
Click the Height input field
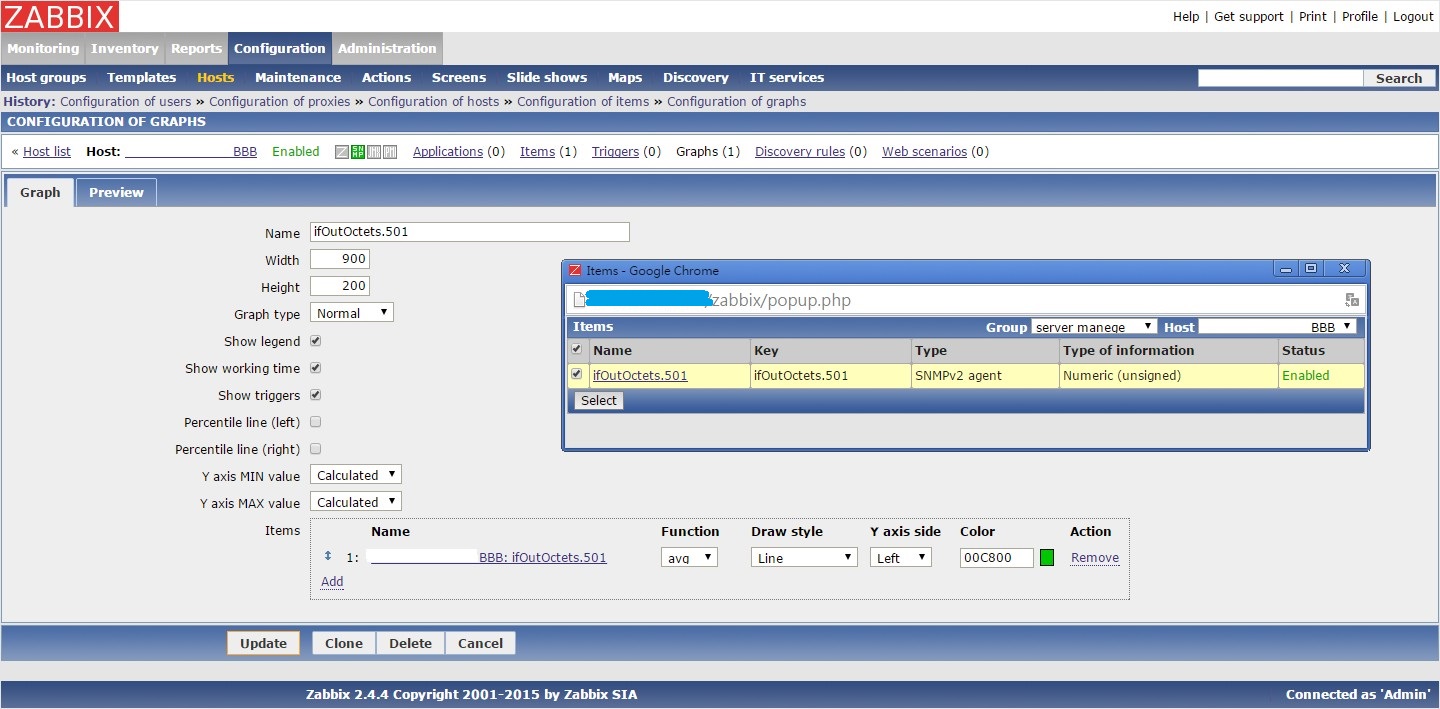[340, 286]
